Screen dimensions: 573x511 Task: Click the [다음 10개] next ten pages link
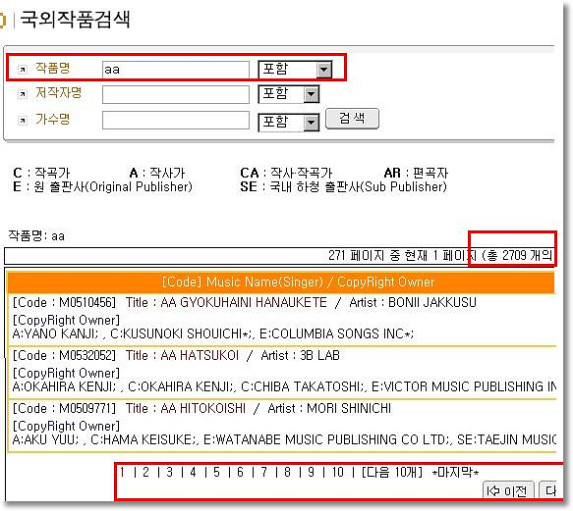[x=392, y=472]
